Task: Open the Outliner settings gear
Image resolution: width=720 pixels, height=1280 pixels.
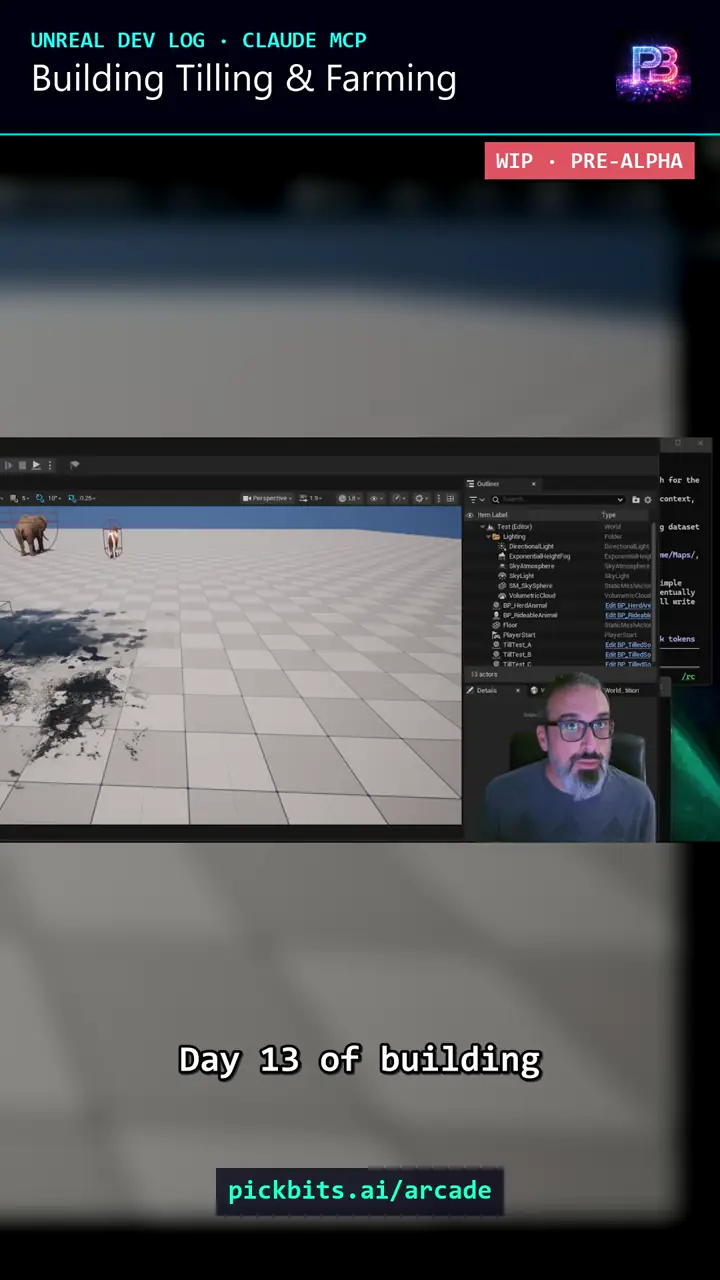Action: click(648, 499)
